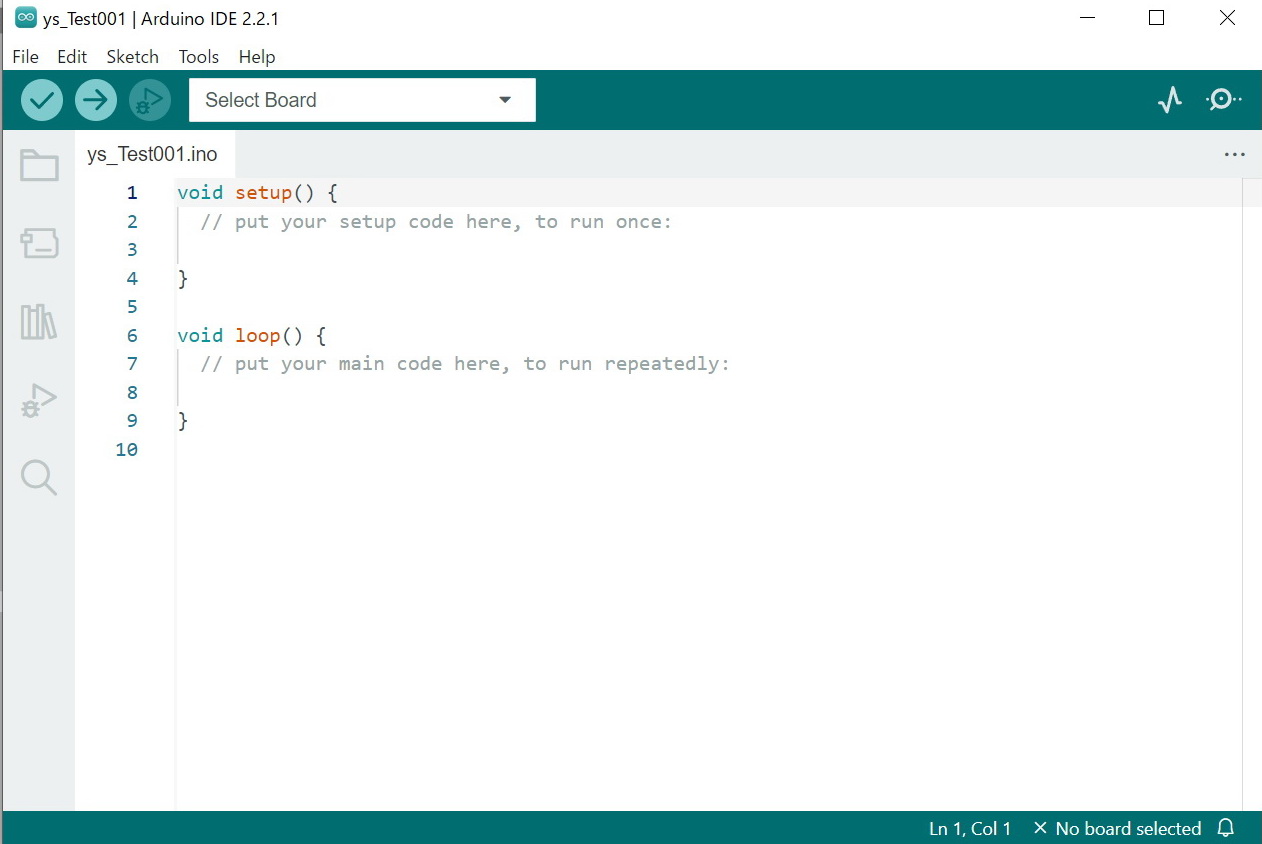Click the void setup() line
The image size is (1262, 844).
(258, 193)
